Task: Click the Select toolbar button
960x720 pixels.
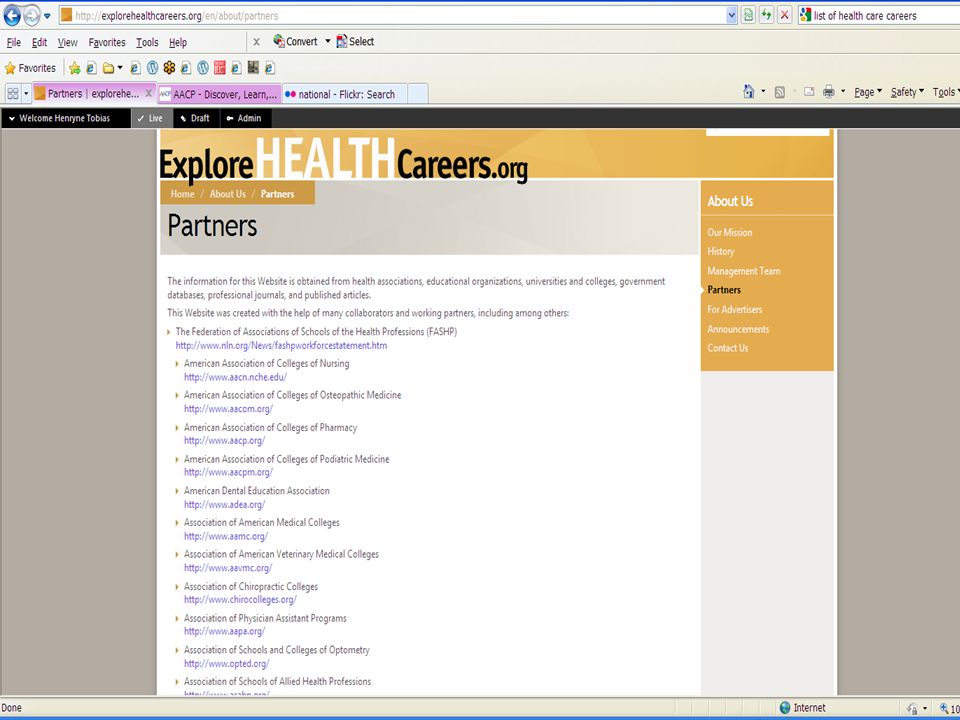Action: [355, 42]
